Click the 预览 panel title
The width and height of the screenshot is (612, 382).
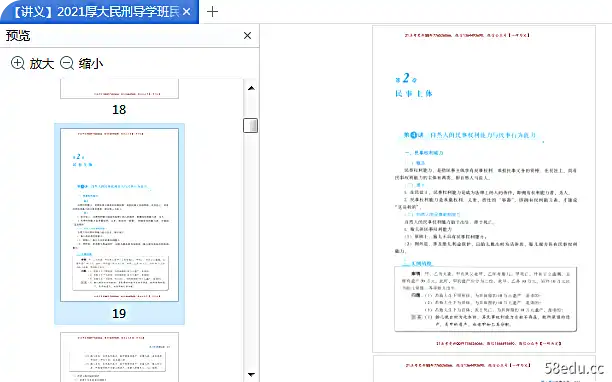(x=18, y=36)
